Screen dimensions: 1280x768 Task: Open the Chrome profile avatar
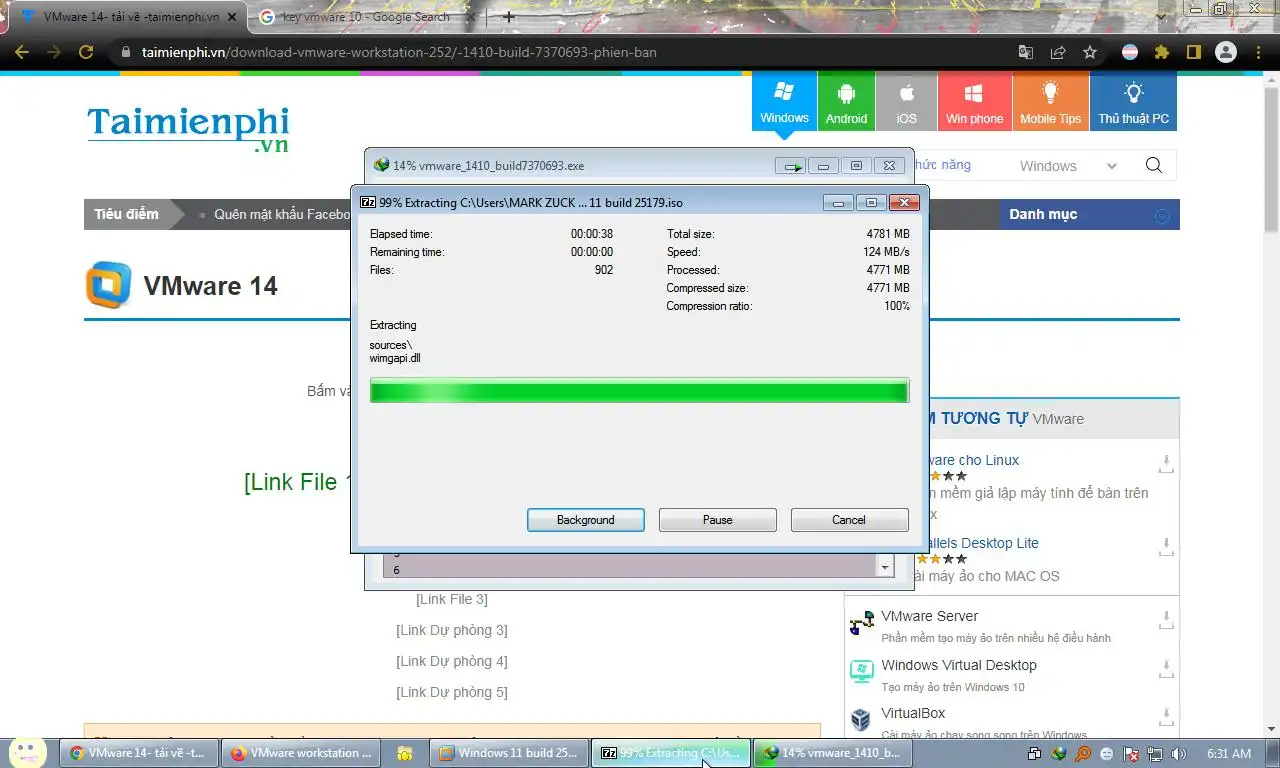tap(1226, 52)
